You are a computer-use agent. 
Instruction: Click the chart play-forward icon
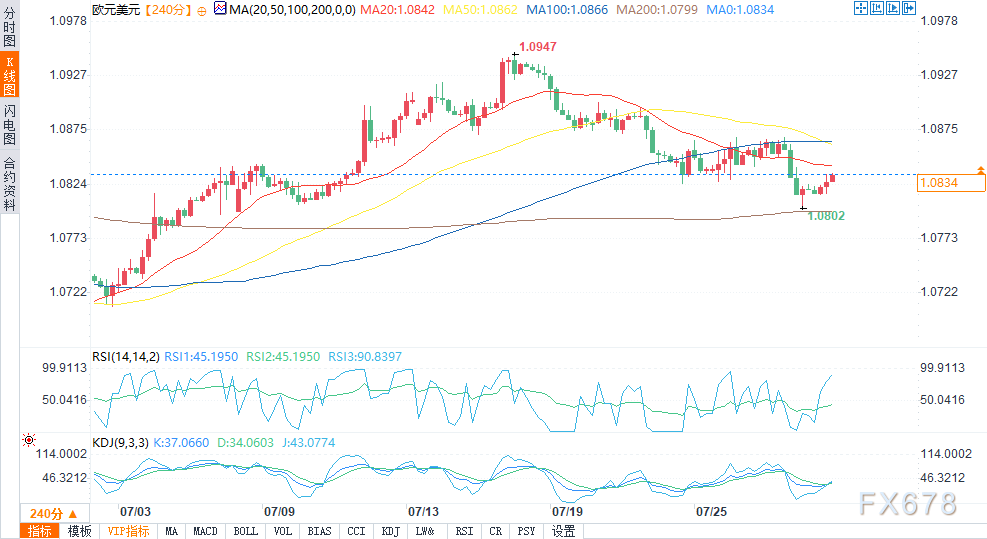893,8
